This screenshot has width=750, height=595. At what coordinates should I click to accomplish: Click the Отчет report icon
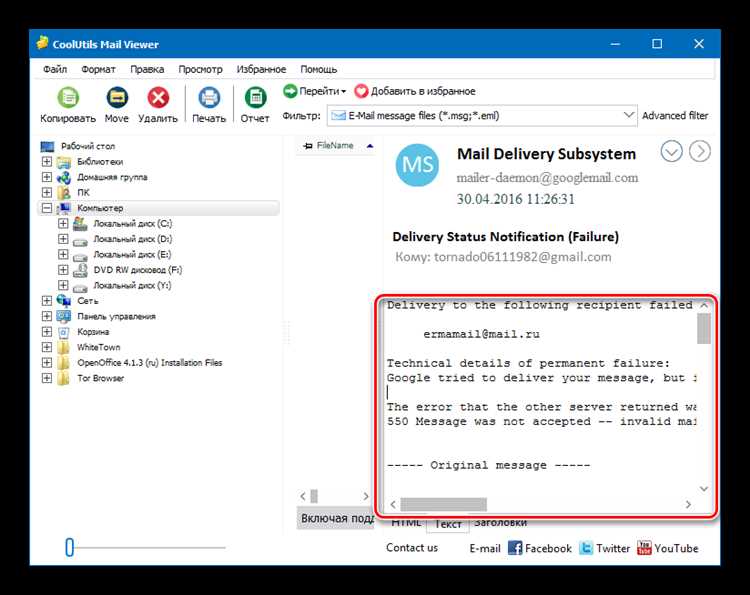[x=255, y=98]
